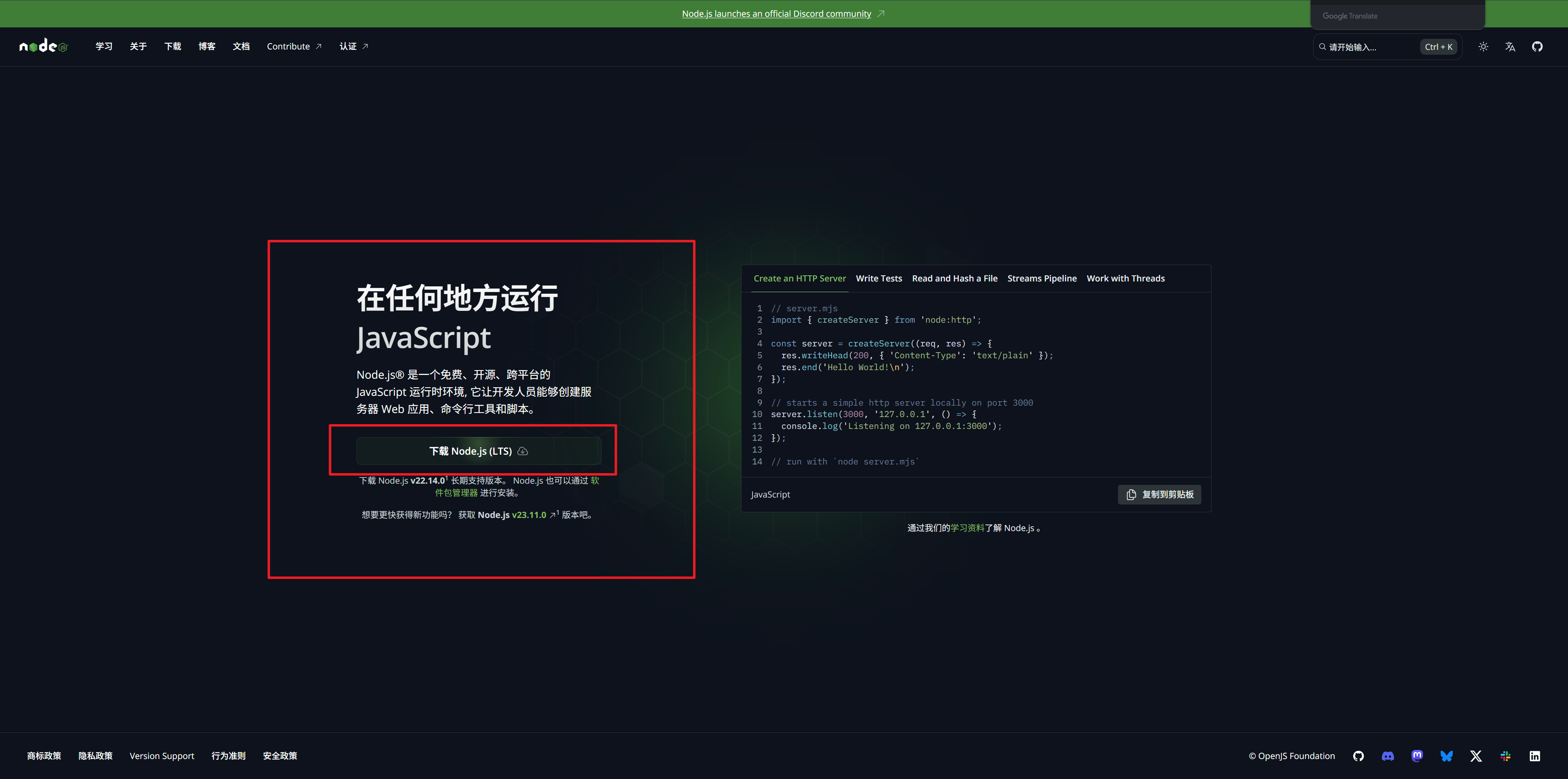Open the GitHub icon in the top navigation

point(1537,46)
